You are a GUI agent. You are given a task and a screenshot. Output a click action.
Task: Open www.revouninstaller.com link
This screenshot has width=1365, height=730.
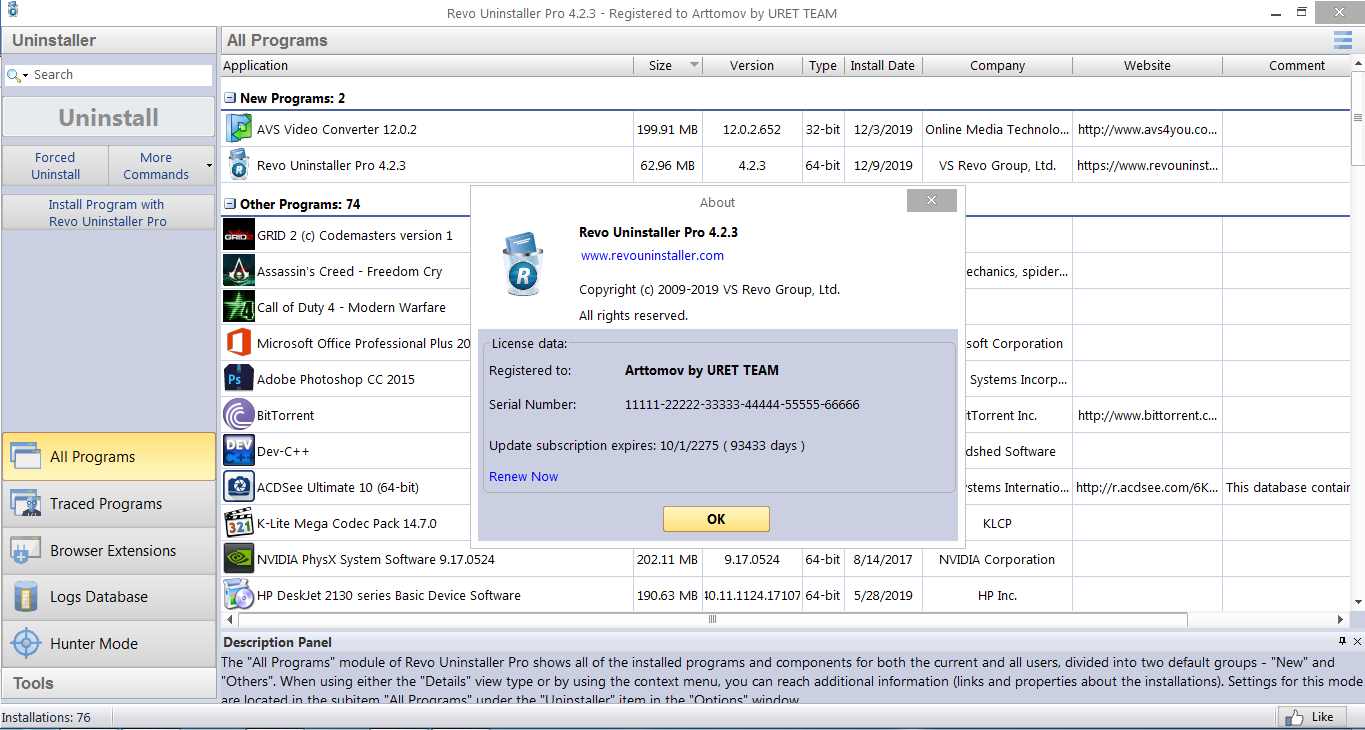coord(652,255)
